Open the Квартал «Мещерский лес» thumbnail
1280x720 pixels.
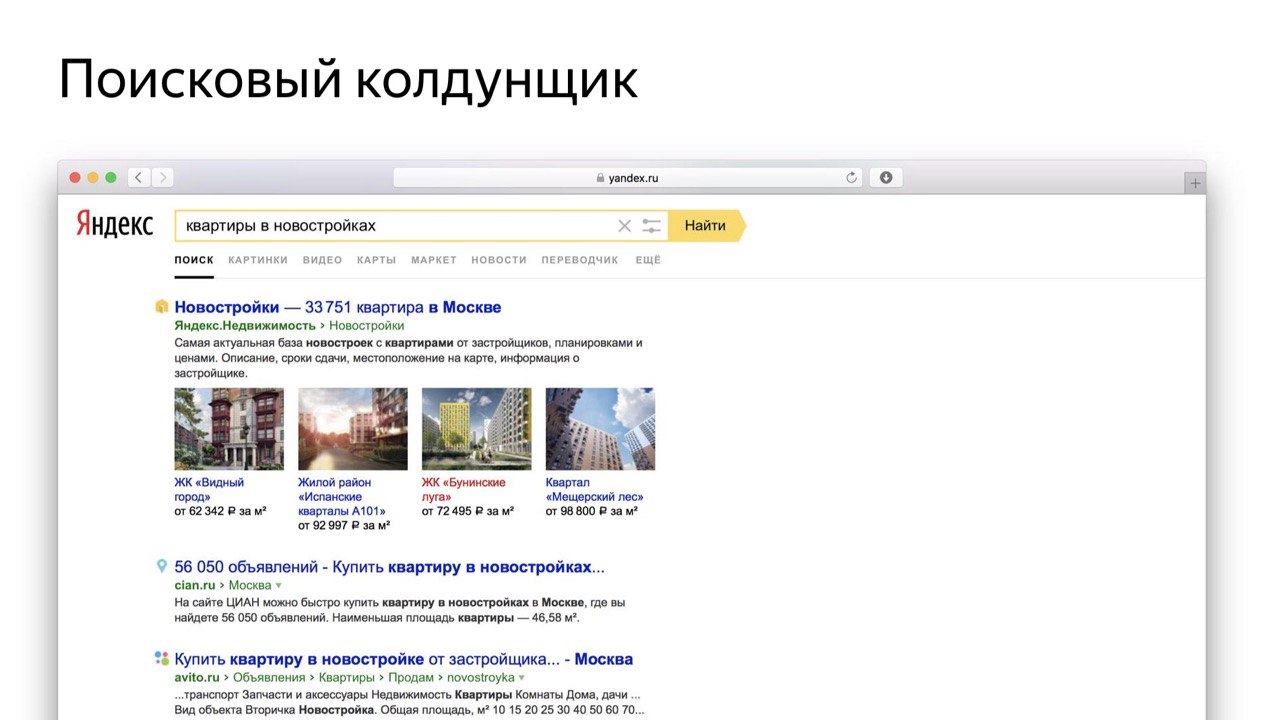tap(600, 429)
